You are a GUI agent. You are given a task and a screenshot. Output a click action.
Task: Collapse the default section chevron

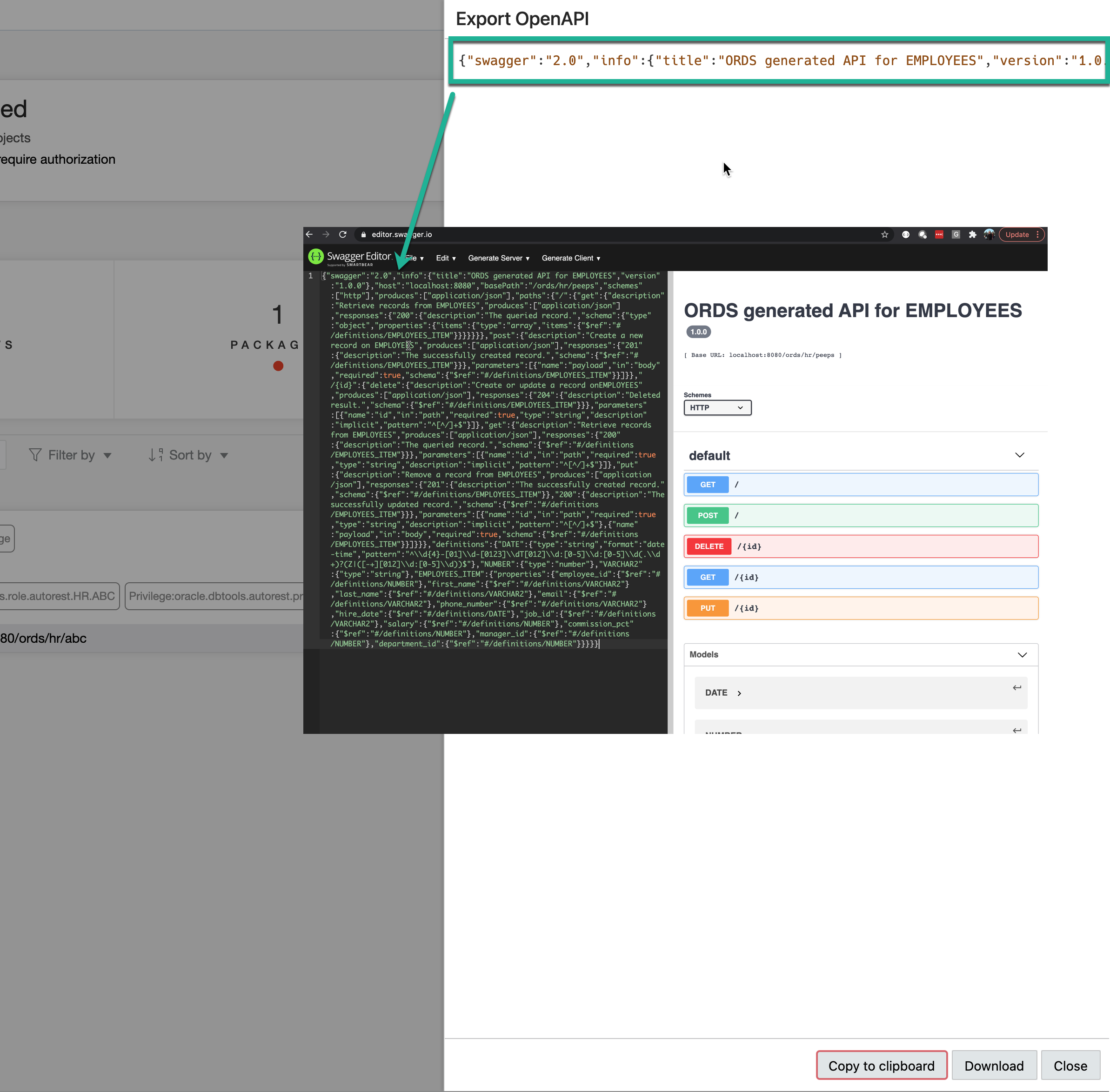(1019, 455)
